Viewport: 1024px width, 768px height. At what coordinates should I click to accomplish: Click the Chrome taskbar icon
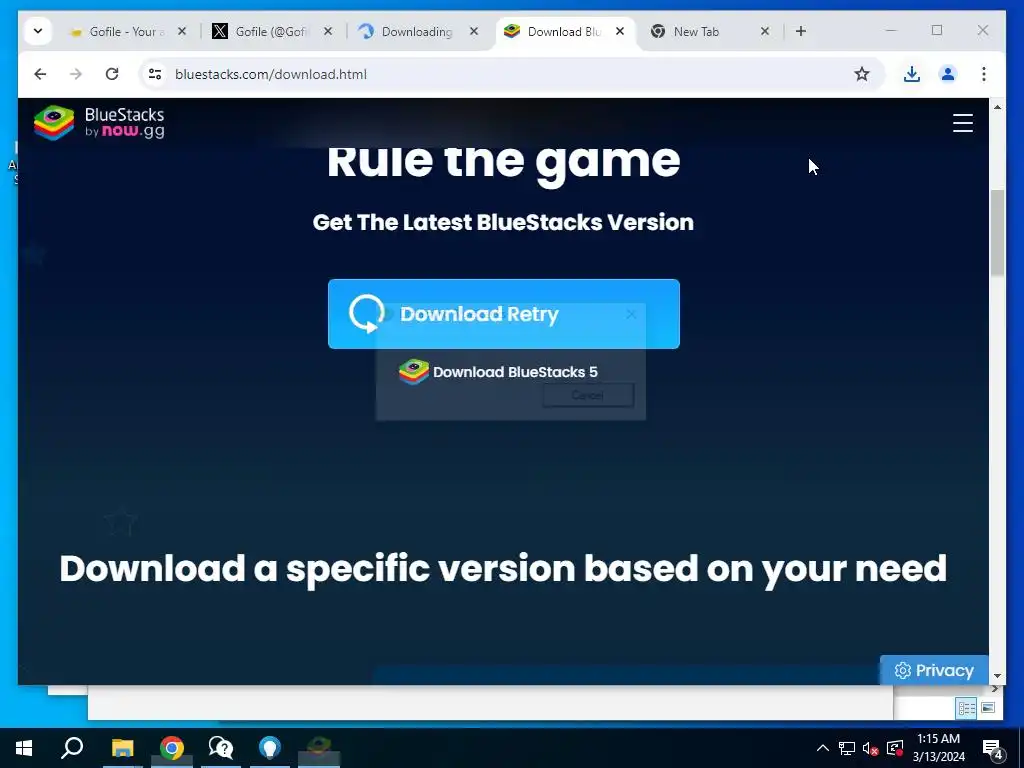coord(172,748)
